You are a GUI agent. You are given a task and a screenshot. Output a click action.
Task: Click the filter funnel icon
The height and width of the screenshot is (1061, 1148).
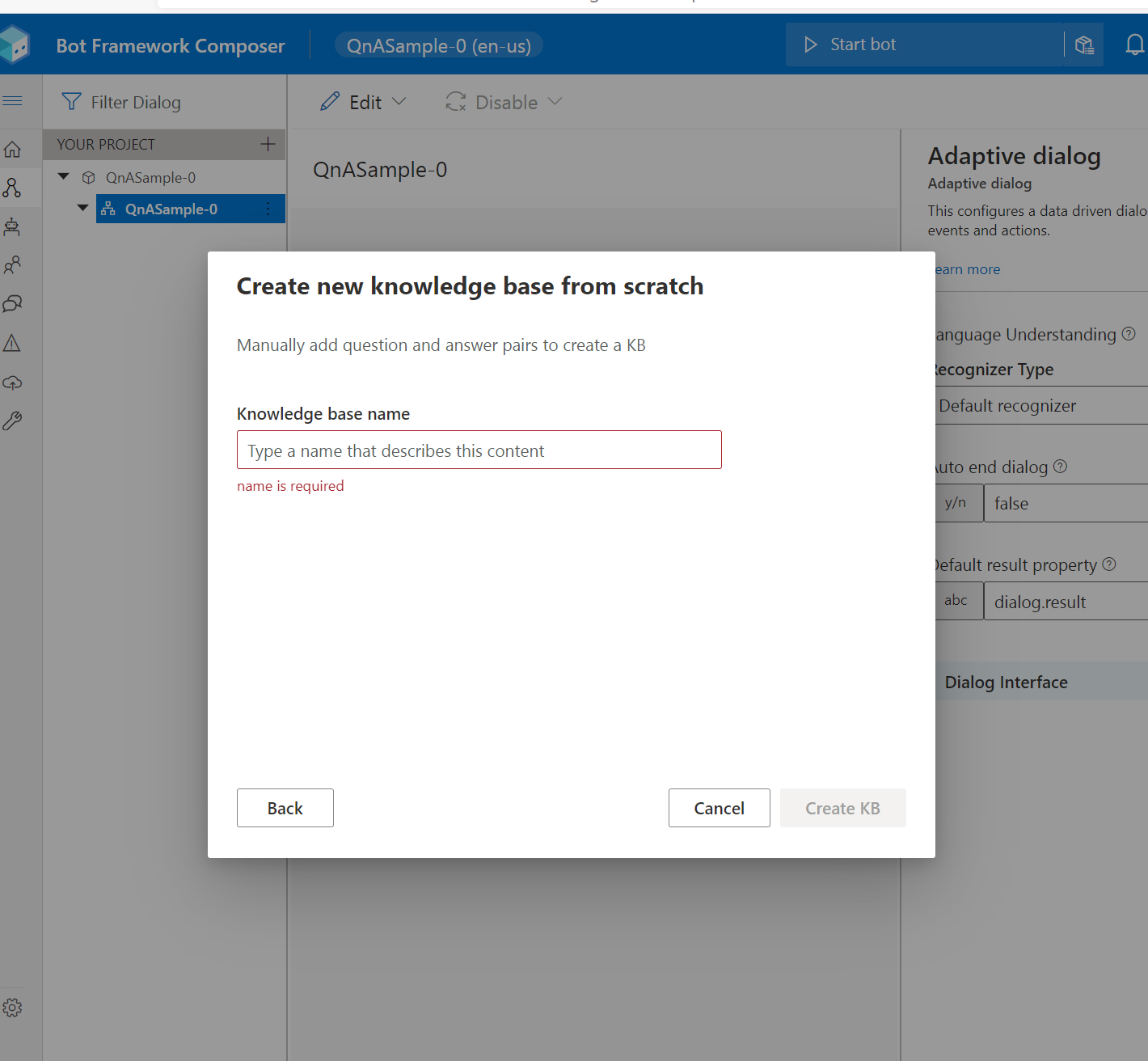pos(72,102)
